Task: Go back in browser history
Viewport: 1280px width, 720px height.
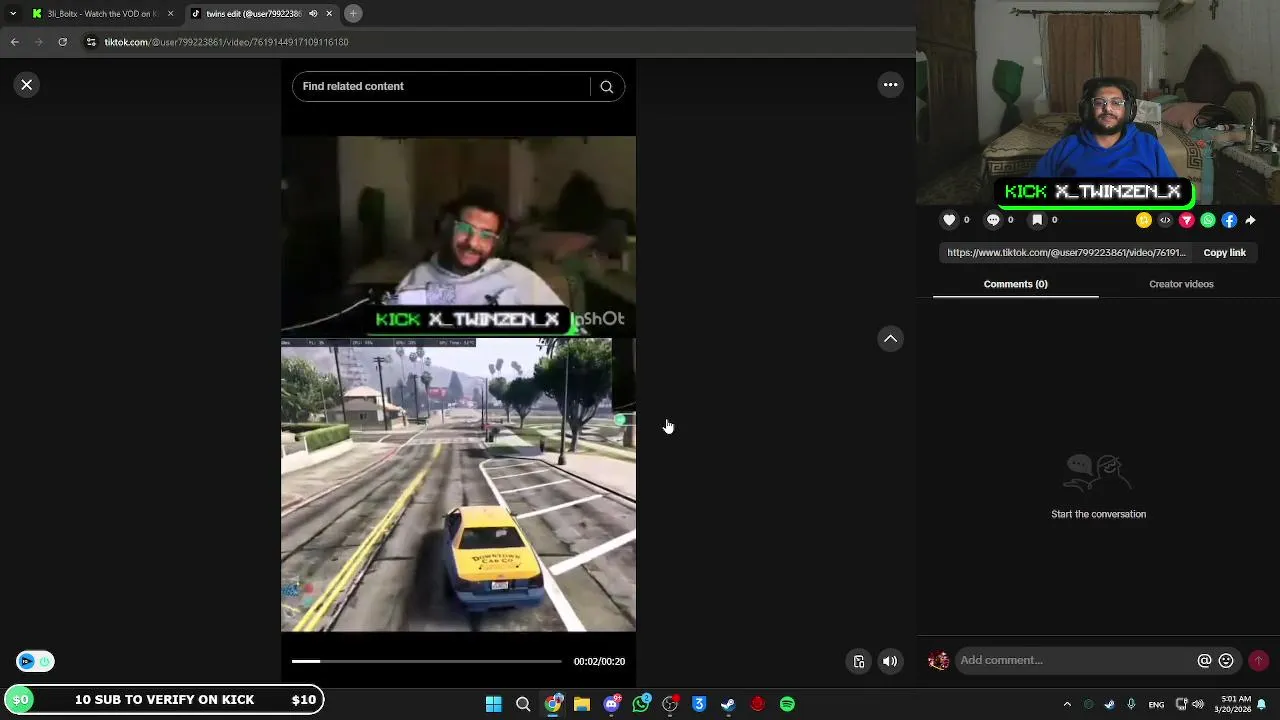Action: click(14, 42)
